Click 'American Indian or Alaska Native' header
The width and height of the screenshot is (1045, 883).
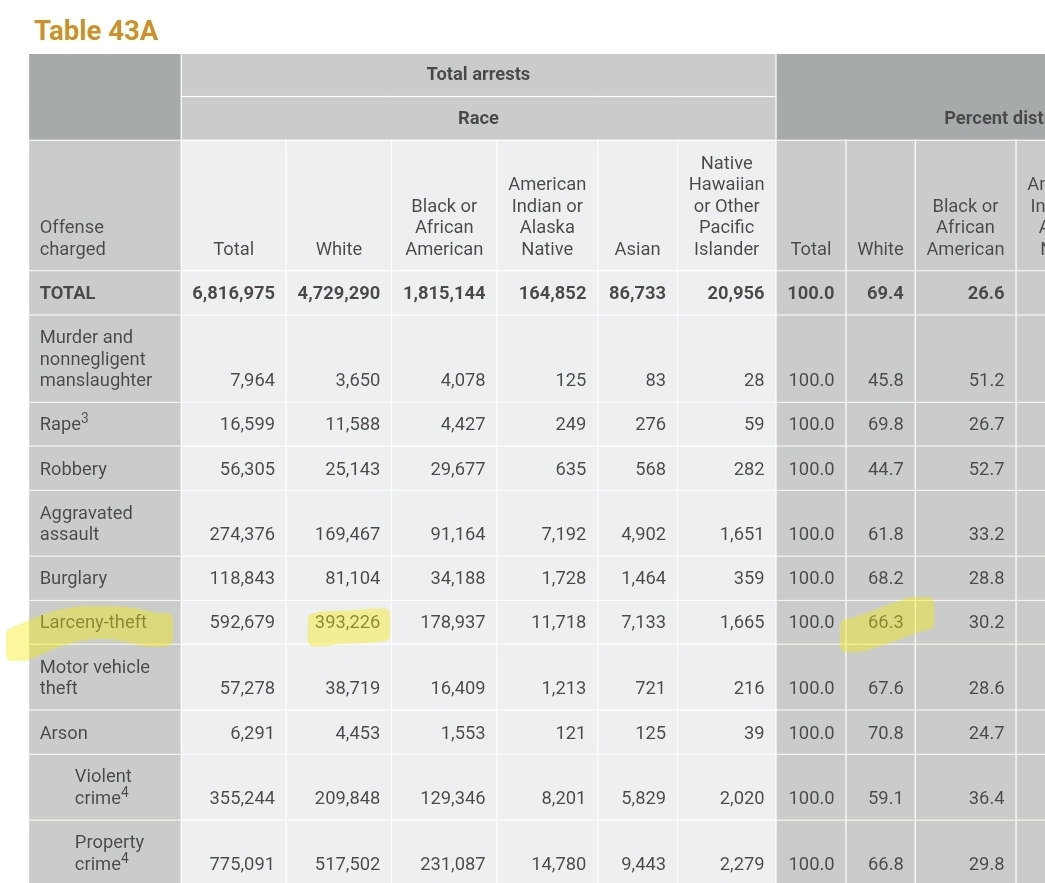(547, 216)
